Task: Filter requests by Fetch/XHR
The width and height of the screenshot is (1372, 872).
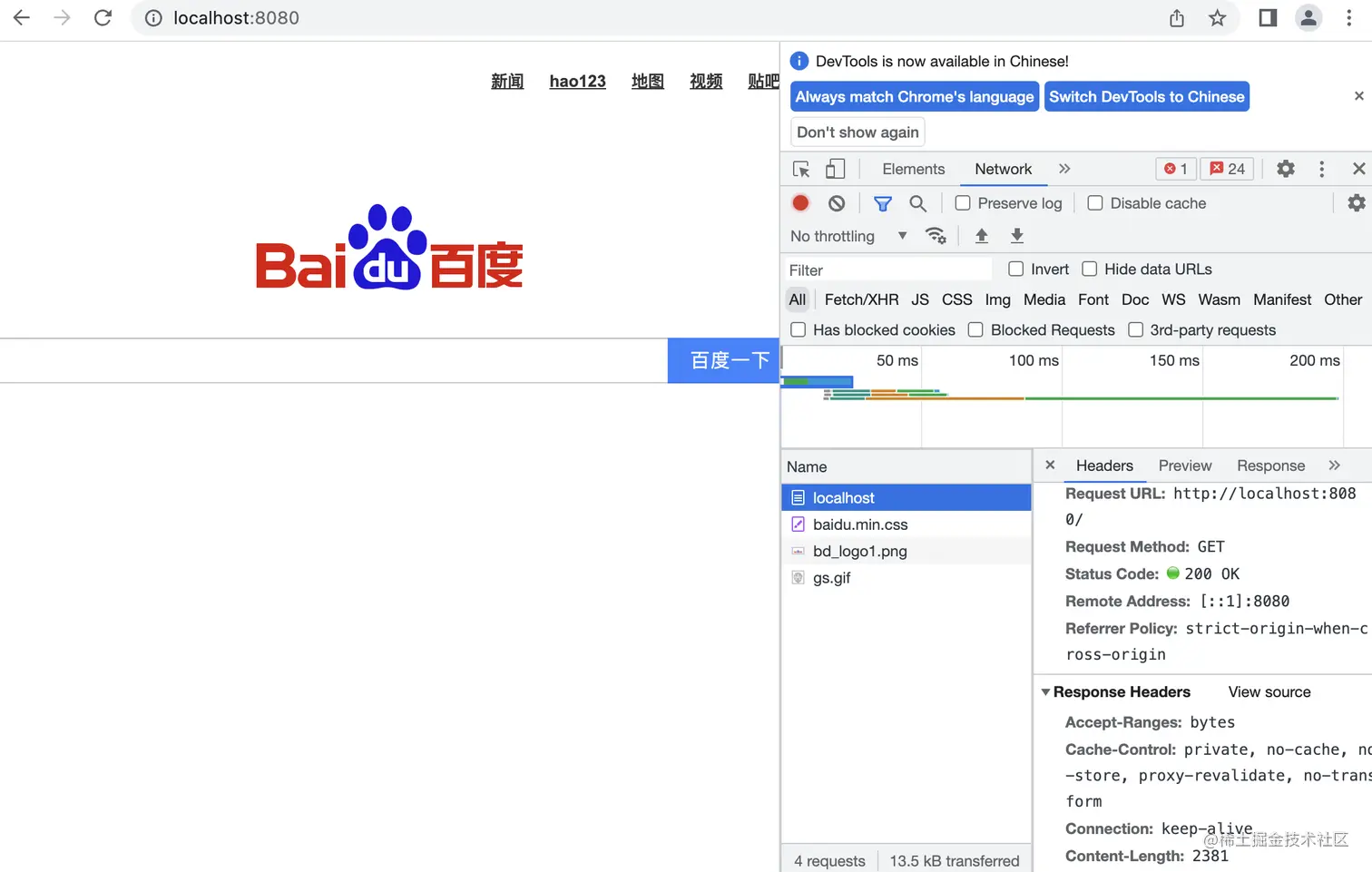Action: [x=861, y=299]
